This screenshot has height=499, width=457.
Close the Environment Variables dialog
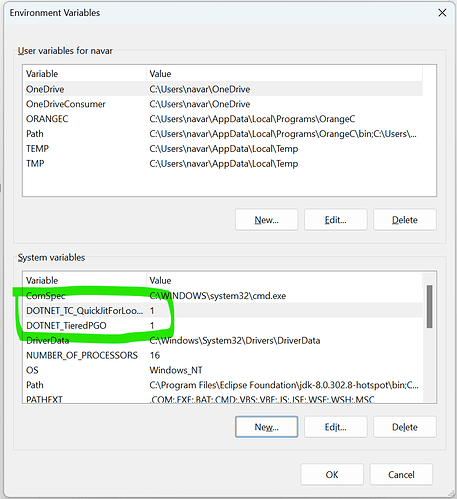(442, 13)
